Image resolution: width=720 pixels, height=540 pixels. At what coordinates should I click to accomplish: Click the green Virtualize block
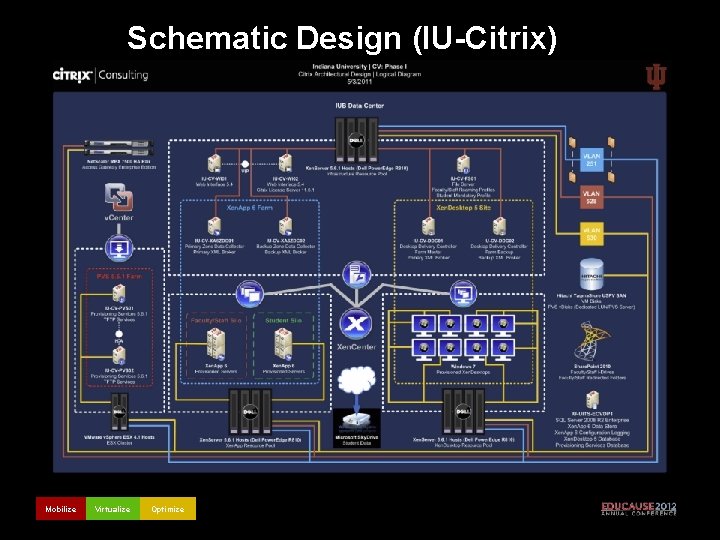point(112,508)
